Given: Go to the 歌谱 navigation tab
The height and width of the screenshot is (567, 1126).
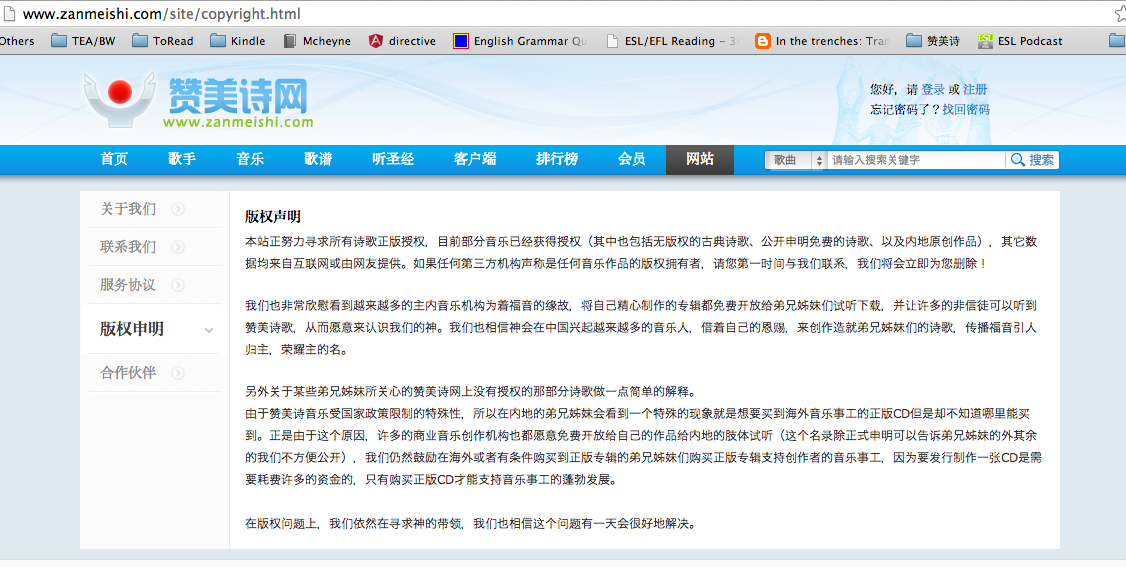Looking at the screenshot, I should [x=318, y=159].
